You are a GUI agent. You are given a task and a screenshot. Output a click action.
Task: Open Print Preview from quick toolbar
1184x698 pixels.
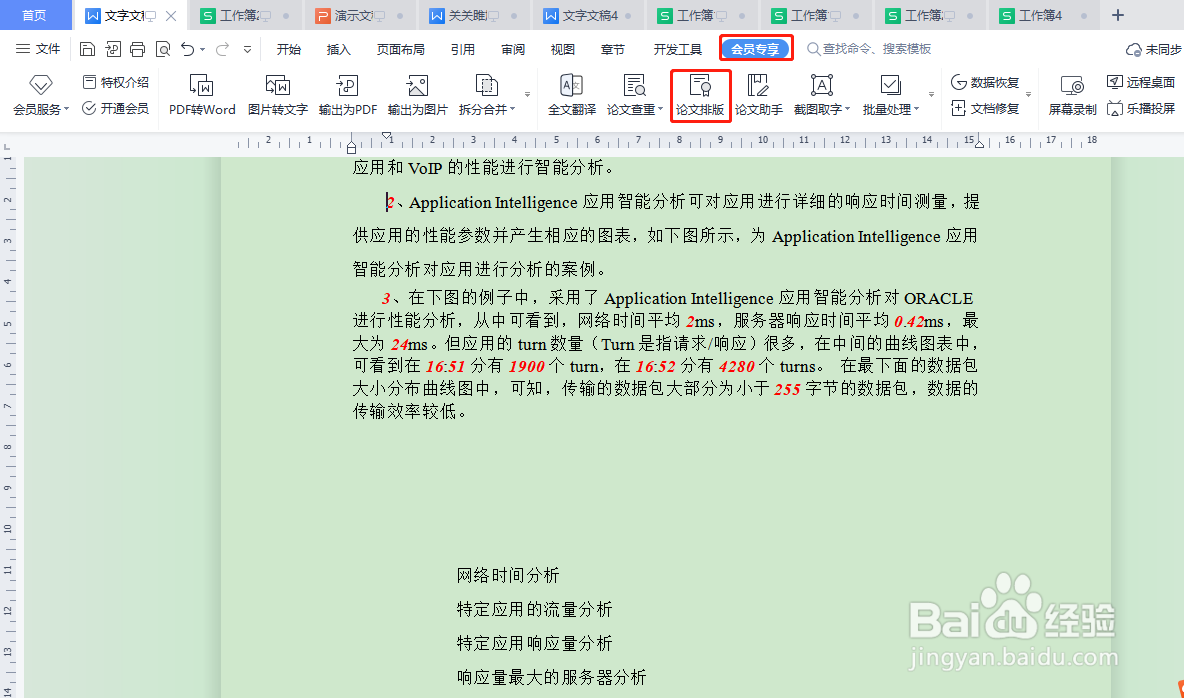[162, 49]
